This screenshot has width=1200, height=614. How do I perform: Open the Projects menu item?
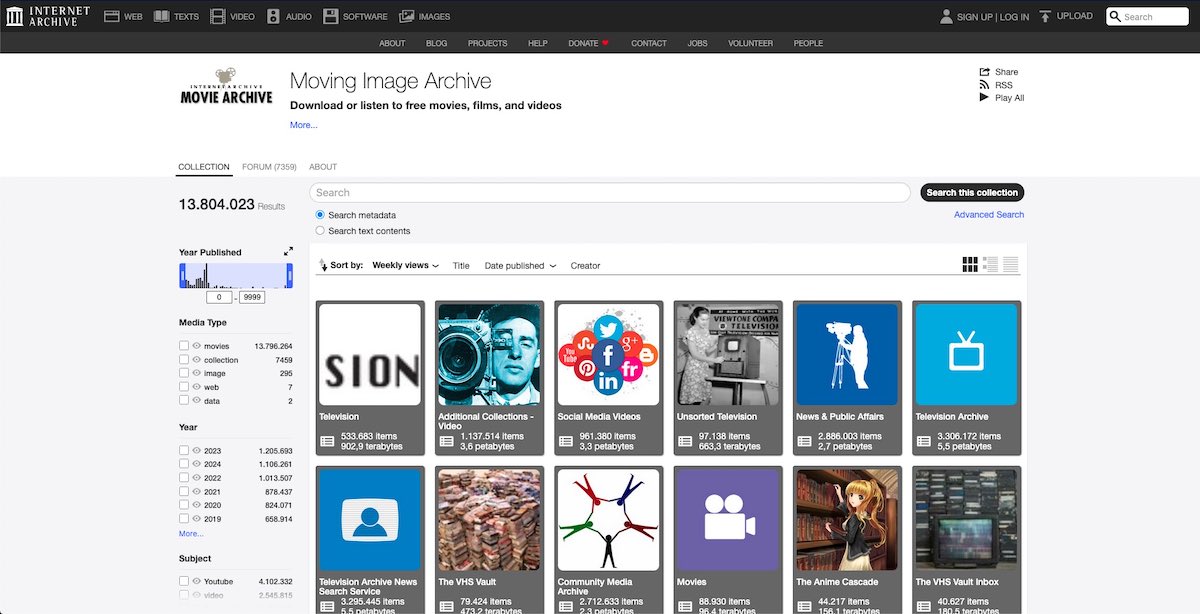tap(488, 43)
